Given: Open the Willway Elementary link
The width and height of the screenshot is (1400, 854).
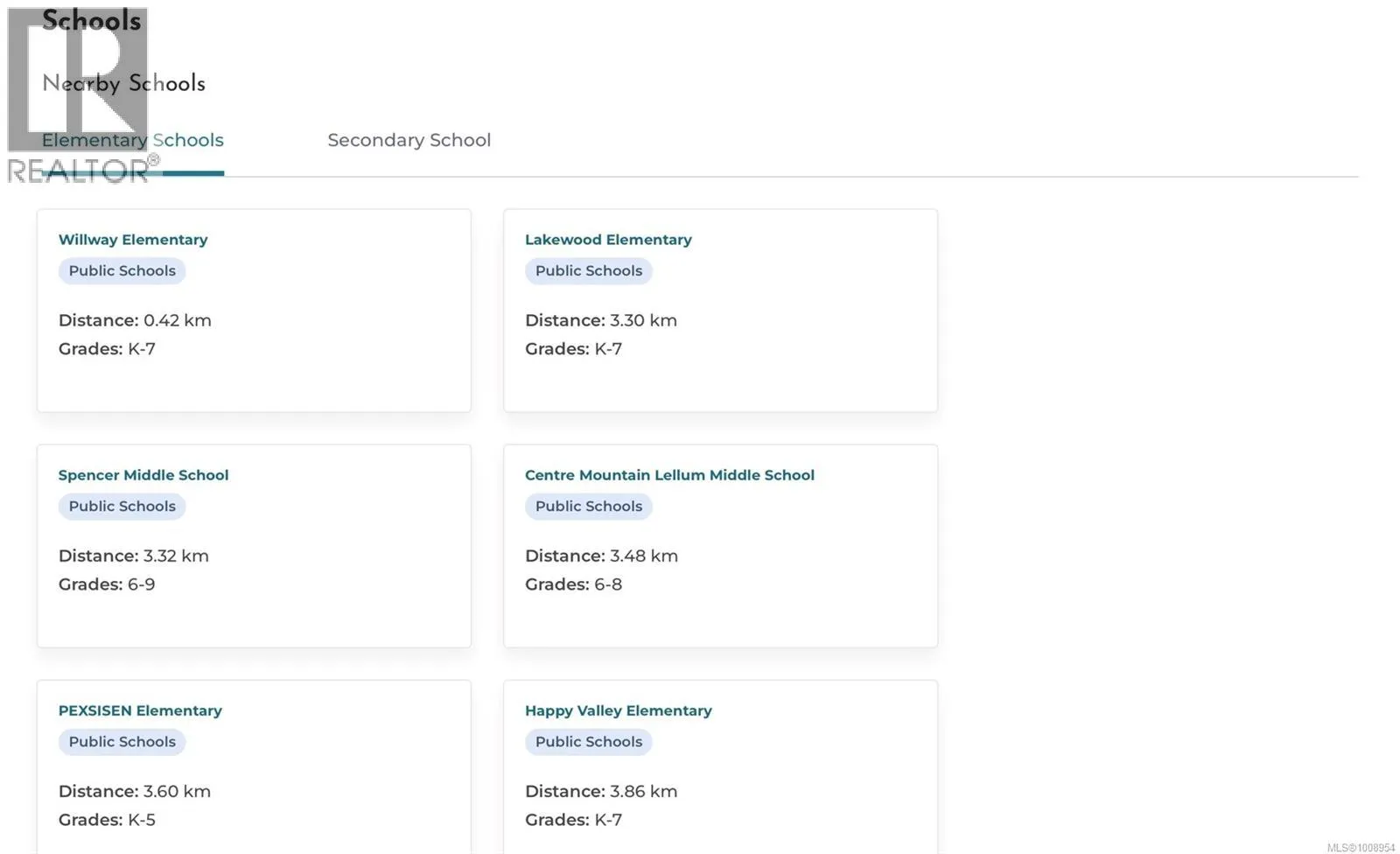Looking at the screenshot, I should click(x=133, y=240).
